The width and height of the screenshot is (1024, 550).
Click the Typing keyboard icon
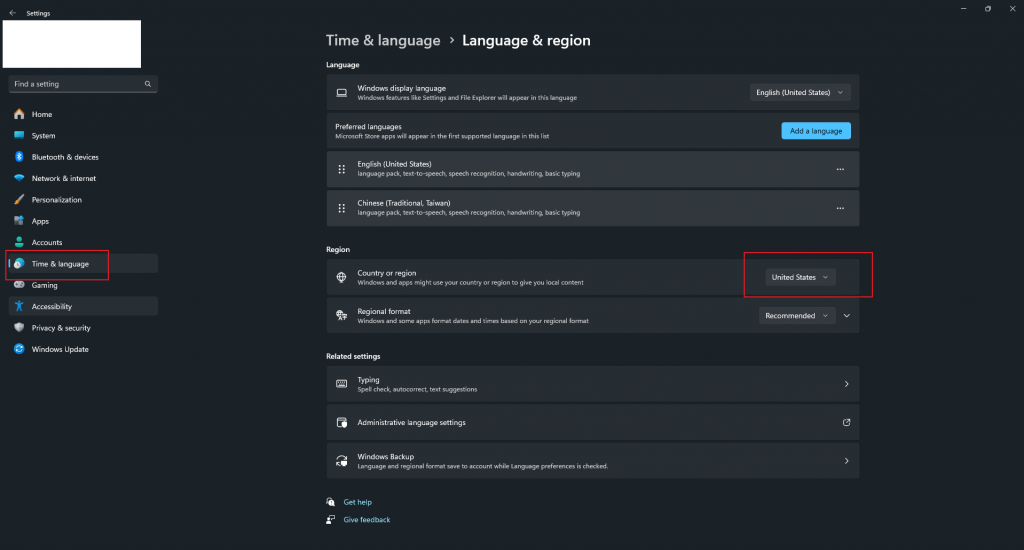coord(342,384)
